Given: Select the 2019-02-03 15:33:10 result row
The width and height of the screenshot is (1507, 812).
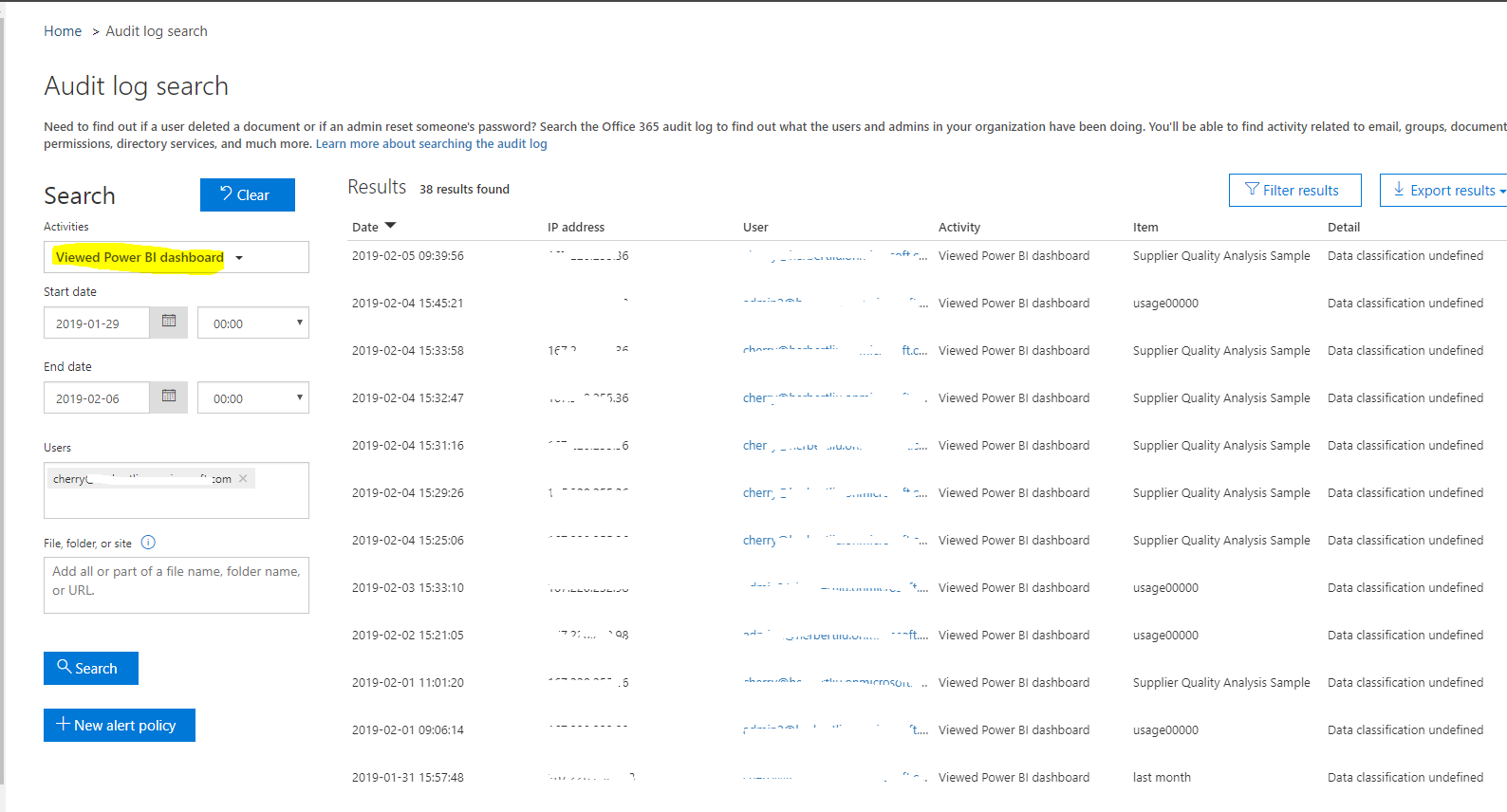Looking at the screenshot, I should pos(927,588).
